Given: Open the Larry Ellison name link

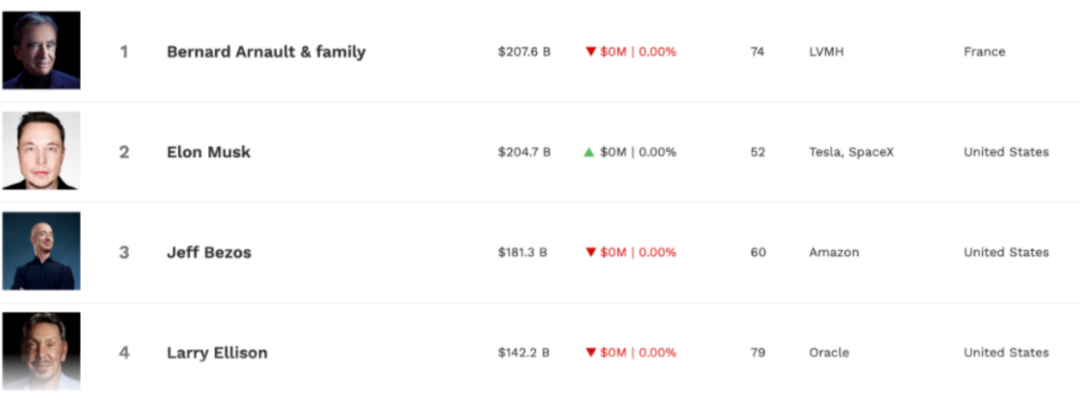Looking at the screenshot, I should (217, 352).
